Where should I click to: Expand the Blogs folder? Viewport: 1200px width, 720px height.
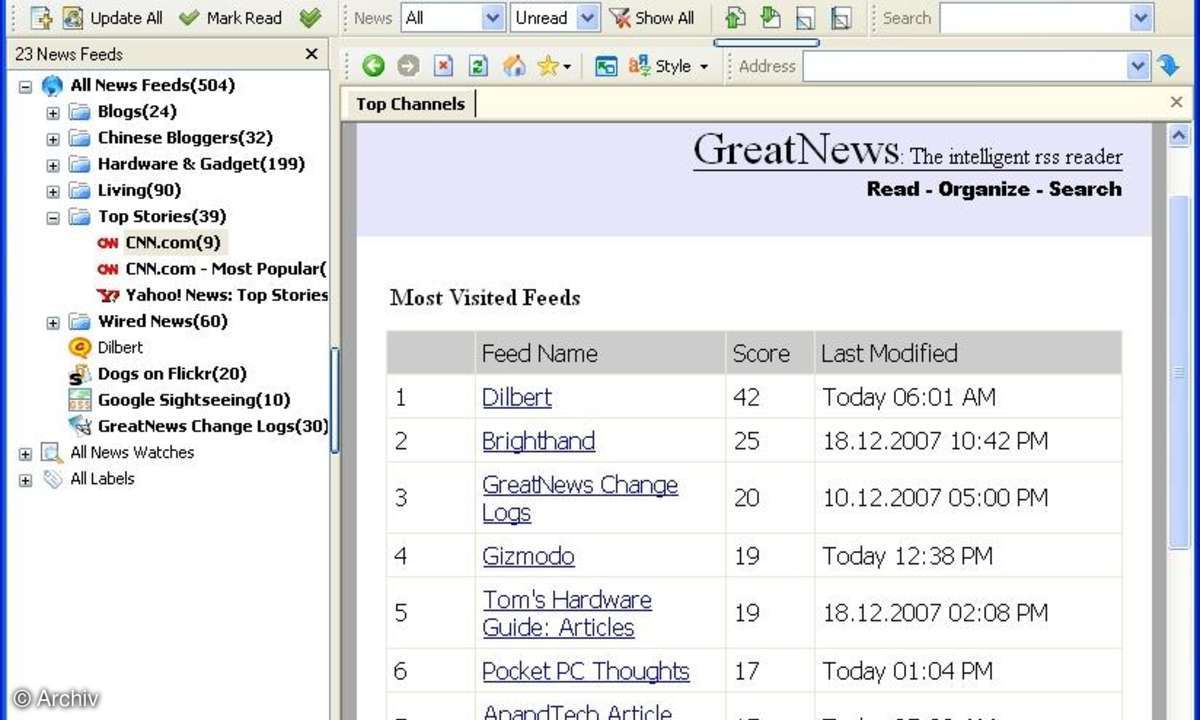(x=53, y=113)
